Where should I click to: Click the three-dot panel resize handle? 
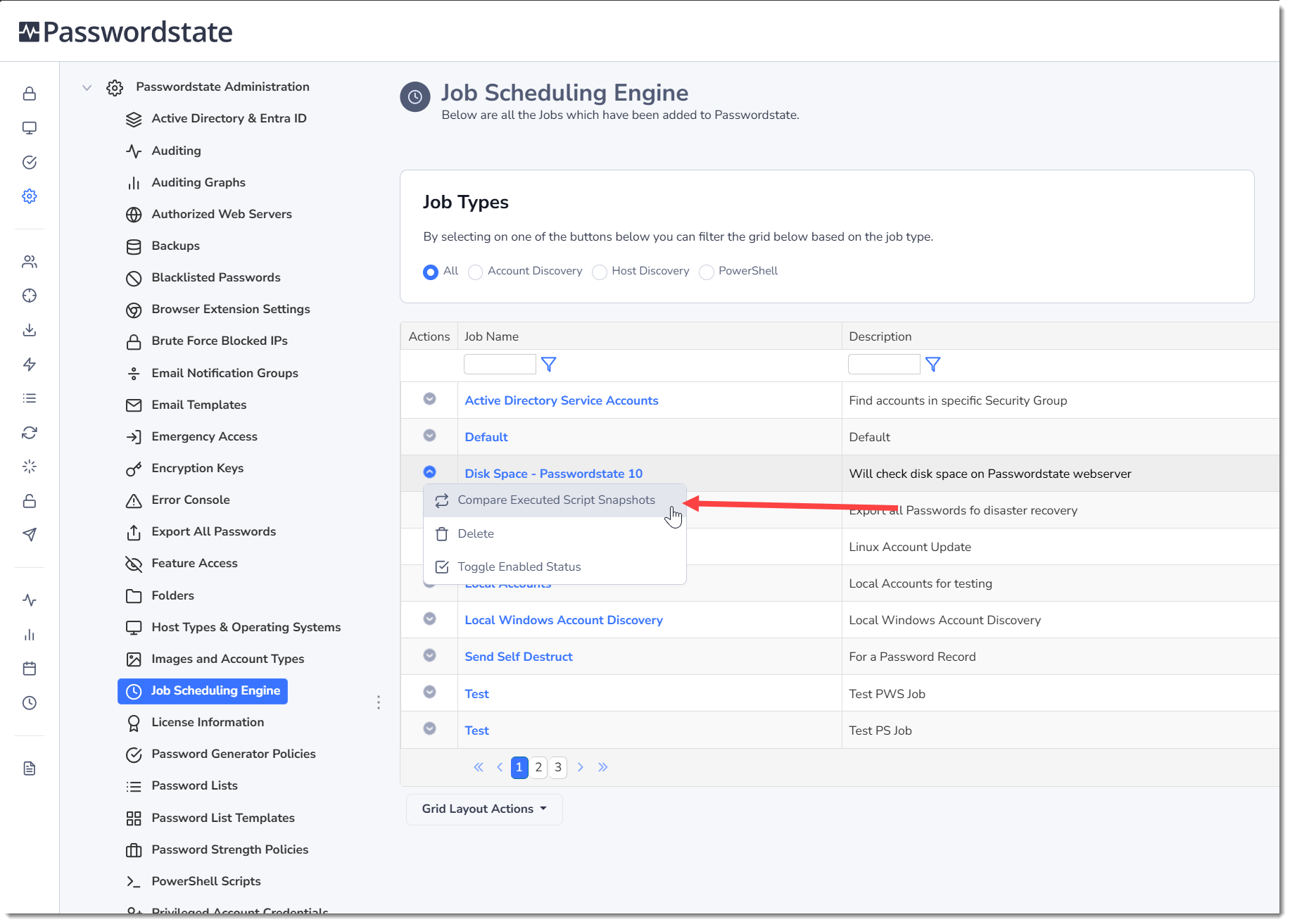[x=379, y=702]
